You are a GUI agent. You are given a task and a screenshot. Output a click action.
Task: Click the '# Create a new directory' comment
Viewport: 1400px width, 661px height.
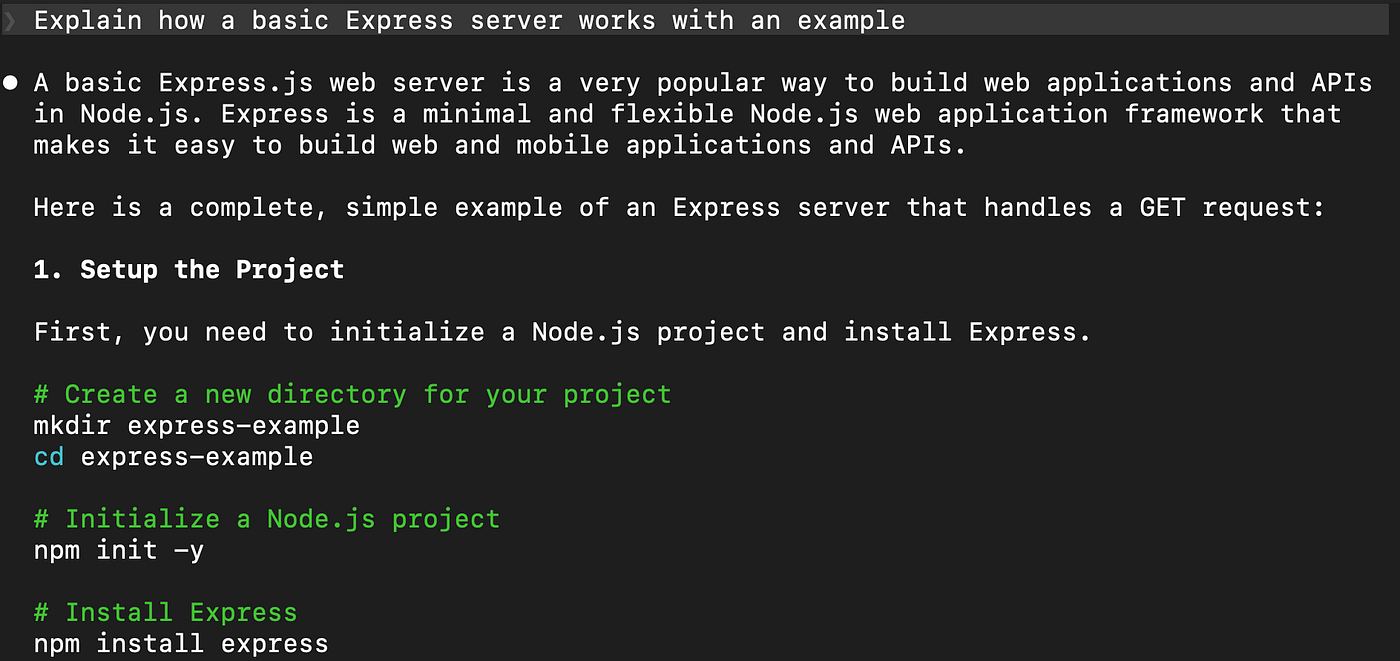click(x=353, y=395)
